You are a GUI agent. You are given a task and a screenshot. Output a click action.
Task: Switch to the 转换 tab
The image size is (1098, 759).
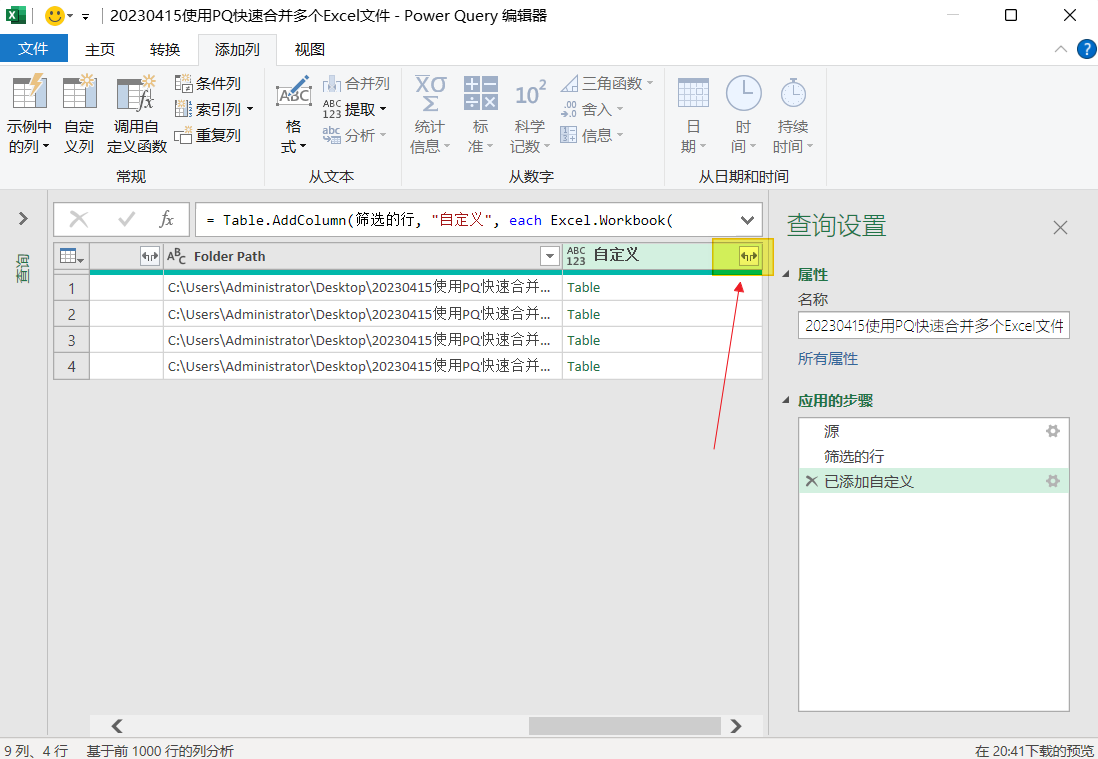click(165, 49)
